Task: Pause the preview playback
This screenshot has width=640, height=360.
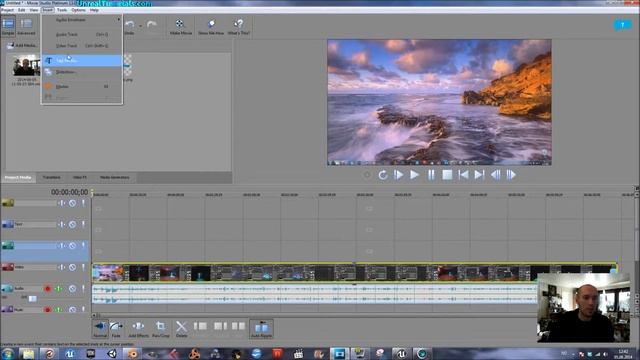Action: (431, 175)
